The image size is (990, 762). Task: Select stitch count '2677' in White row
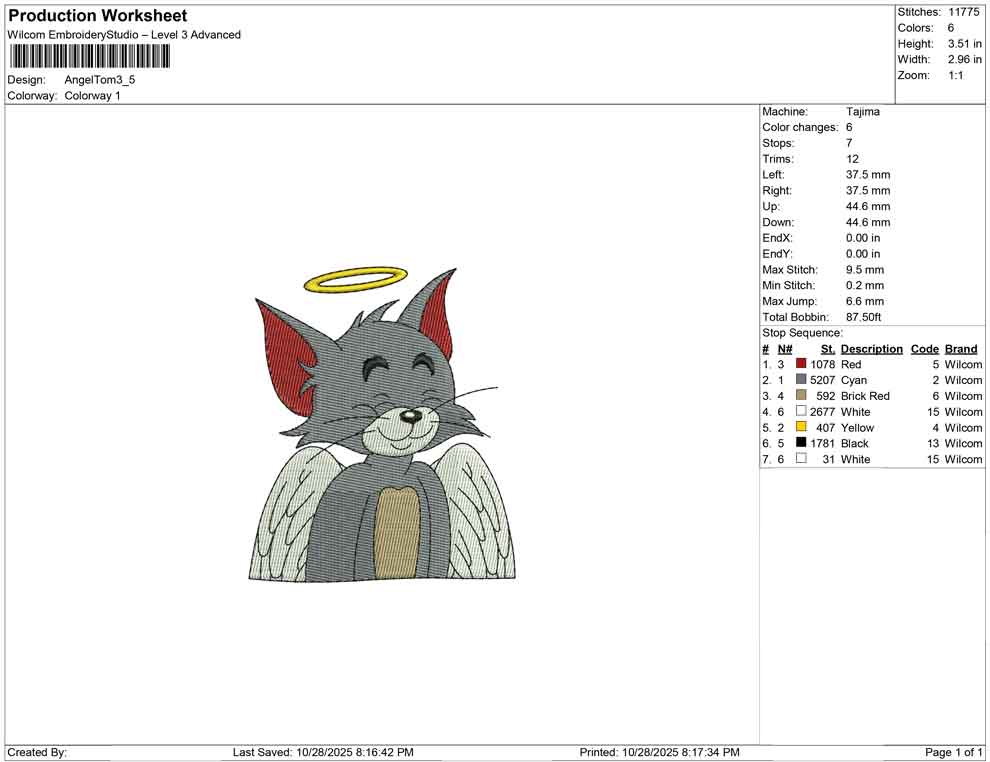point(823,412)
